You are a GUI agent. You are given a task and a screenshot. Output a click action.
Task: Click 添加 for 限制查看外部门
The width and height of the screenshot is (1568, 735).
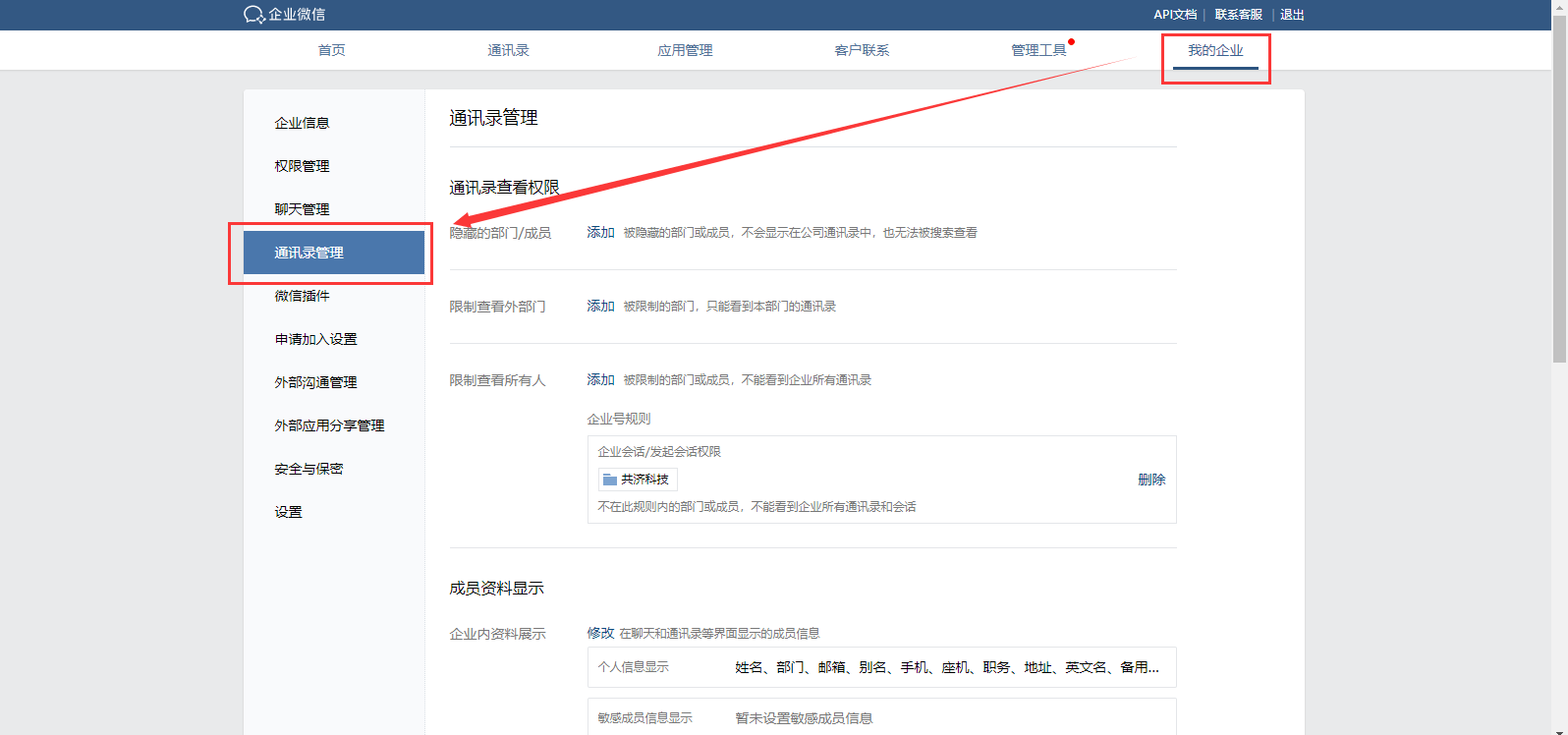(600, 307)
